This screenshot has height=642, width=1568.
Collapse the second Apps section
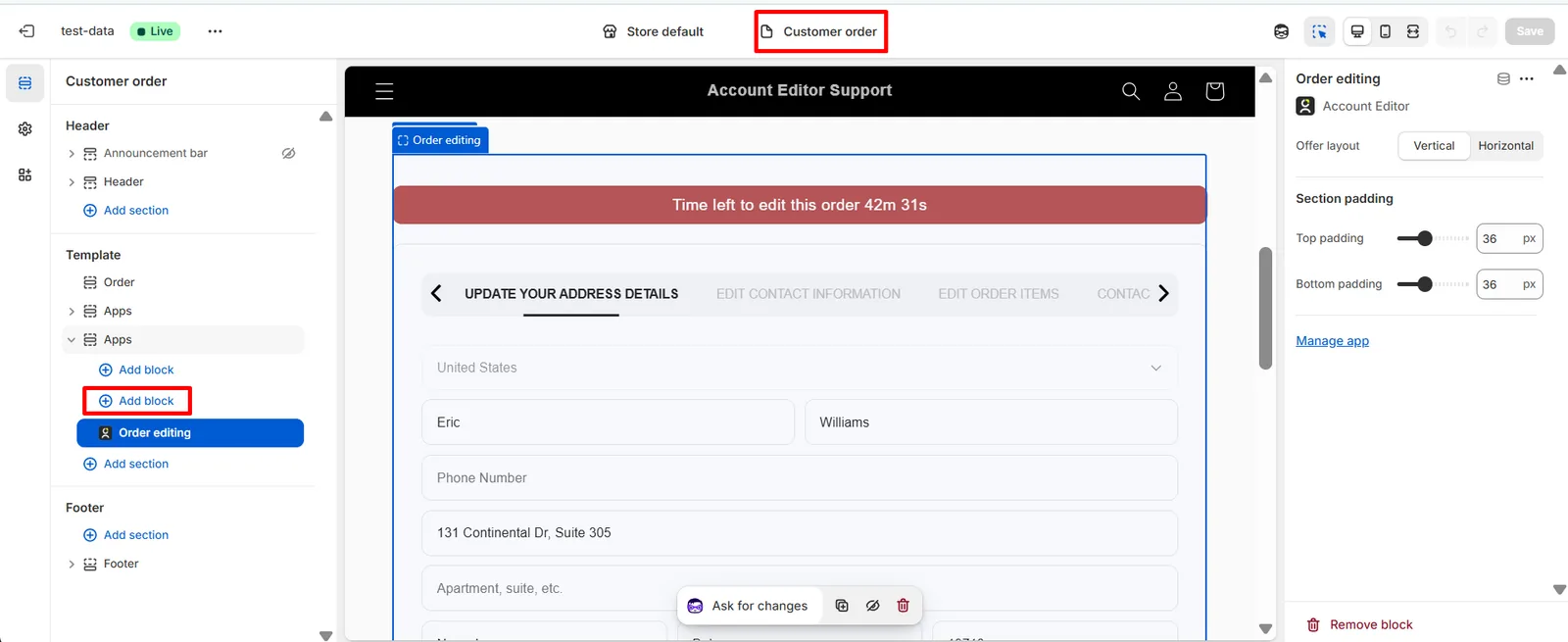click(x=72, y=340)
